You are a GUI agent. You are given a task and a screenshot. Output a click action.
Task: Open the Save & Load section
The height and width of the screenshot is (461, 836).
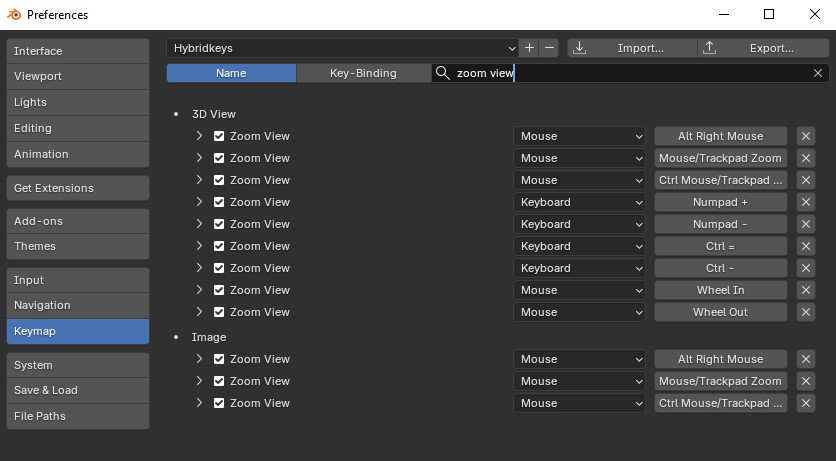pos(78,390)
